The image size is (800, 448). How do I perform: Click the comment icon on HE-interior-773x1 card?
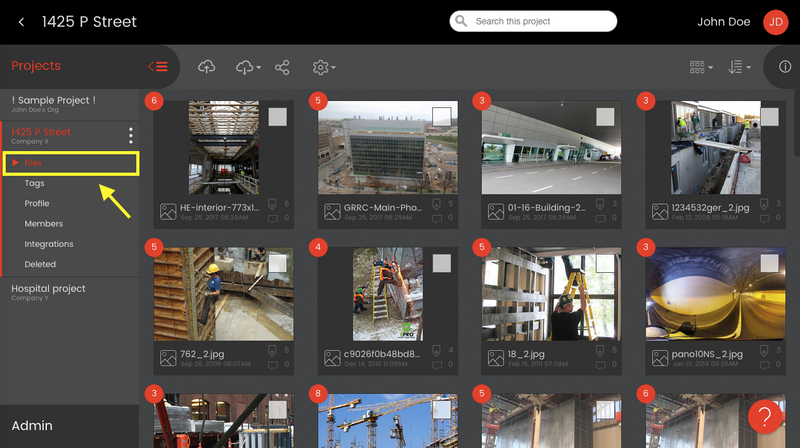[273, 218]
